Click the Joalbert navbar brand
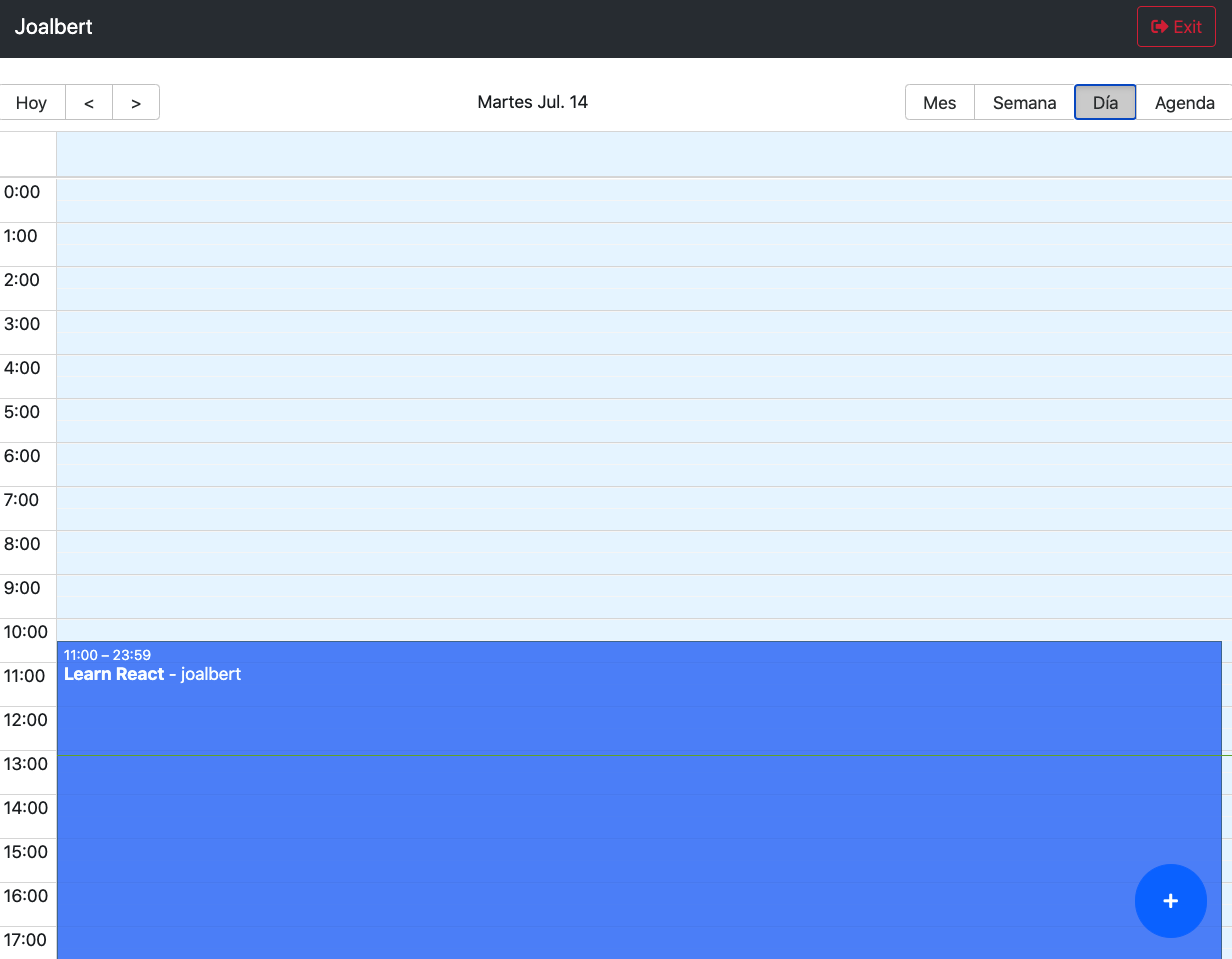This screenshot has width=1232, height=959. click(54, 27)
